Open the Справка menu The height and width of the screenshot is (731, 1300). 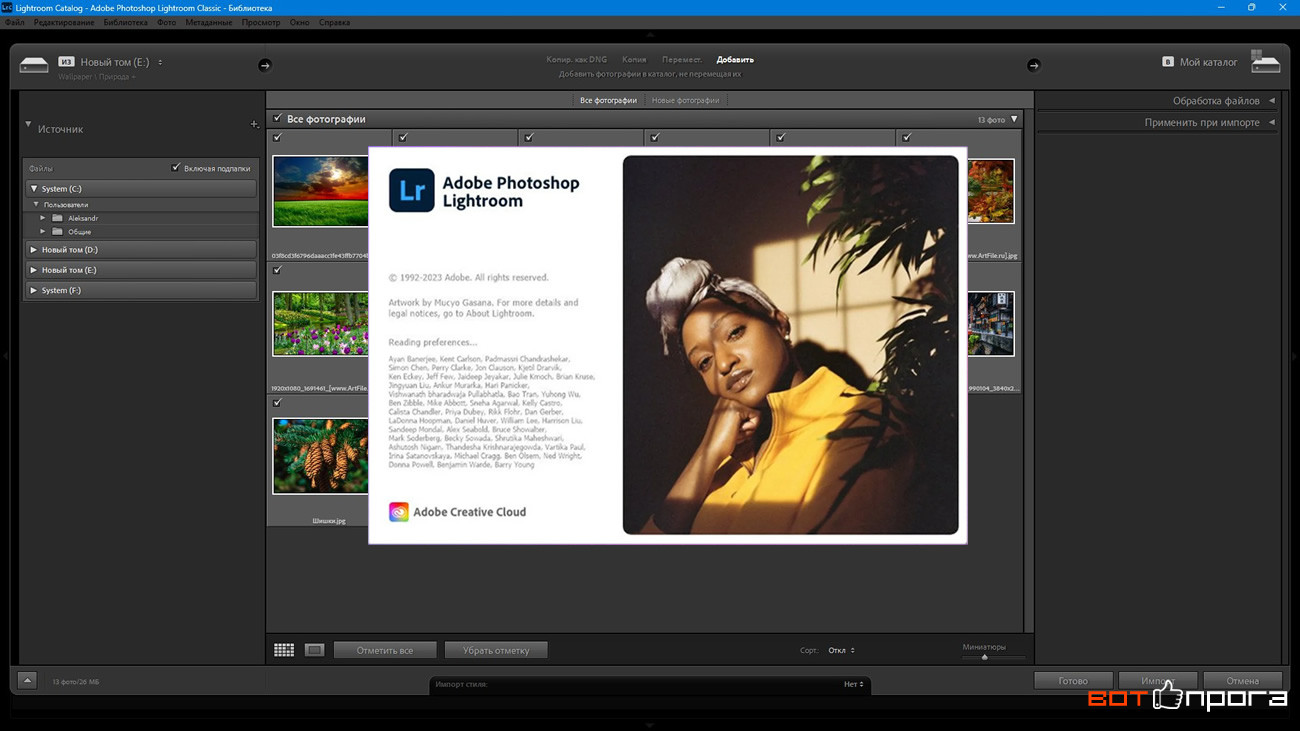(335, 22)
